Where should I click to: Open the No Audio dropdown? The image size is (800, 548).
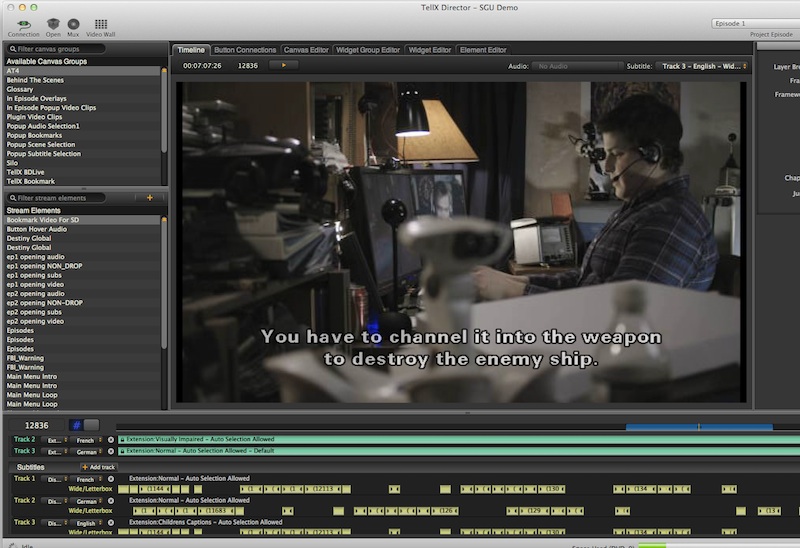[x=577, y=66]
